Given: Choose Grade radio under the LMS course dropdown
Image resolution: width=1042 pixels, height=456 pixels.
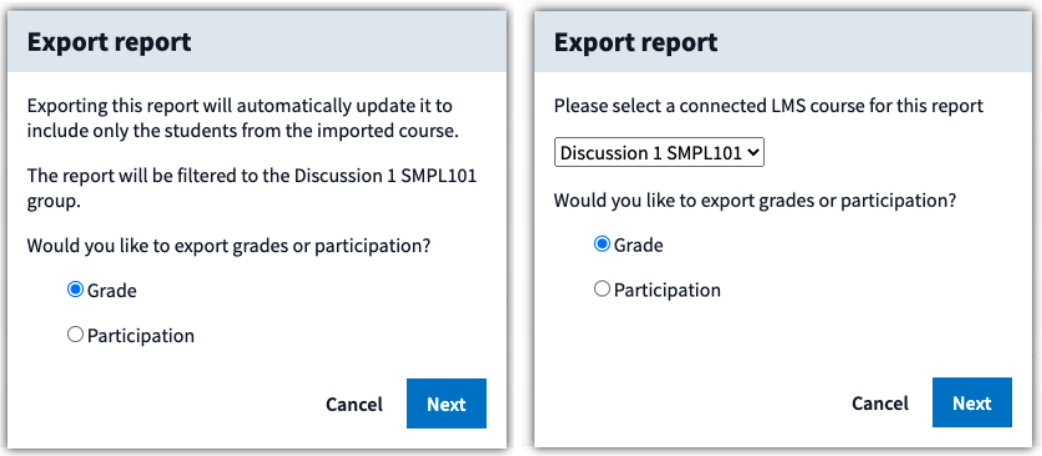Looking at the screenshot, I should [601, 245].
